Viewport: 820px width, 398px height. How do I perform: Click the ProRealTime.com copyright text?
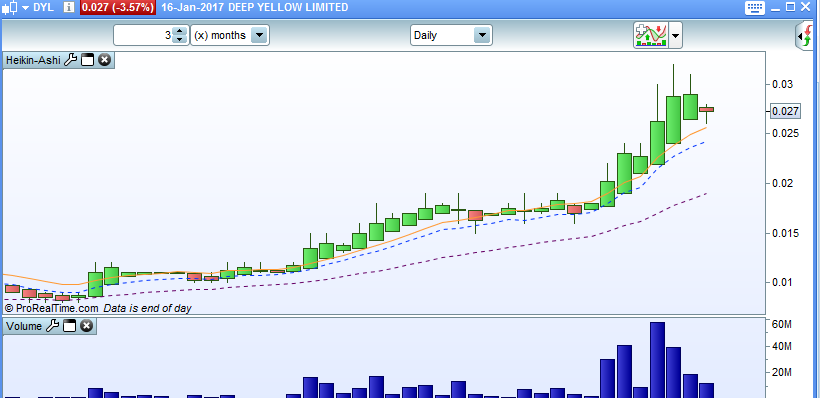51,308
